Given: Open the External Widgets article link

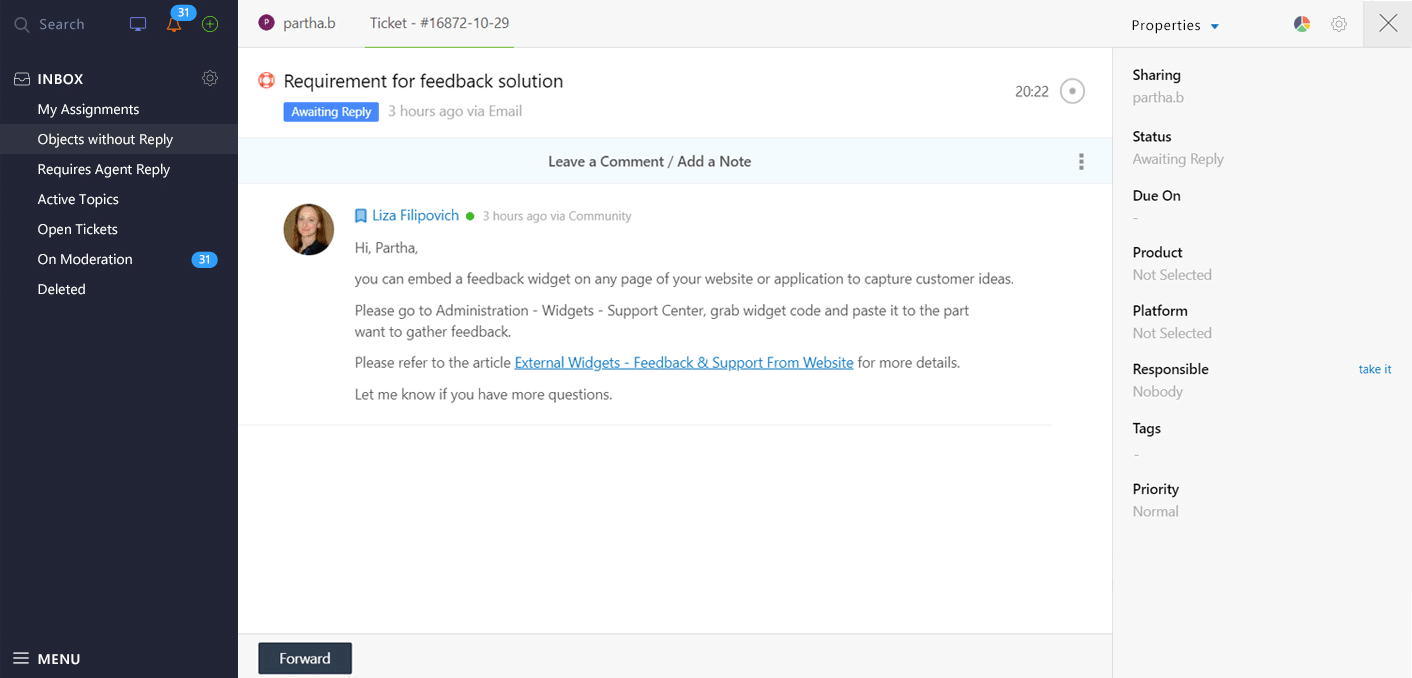Looking at the screenshot, I should tap(683, 363).
